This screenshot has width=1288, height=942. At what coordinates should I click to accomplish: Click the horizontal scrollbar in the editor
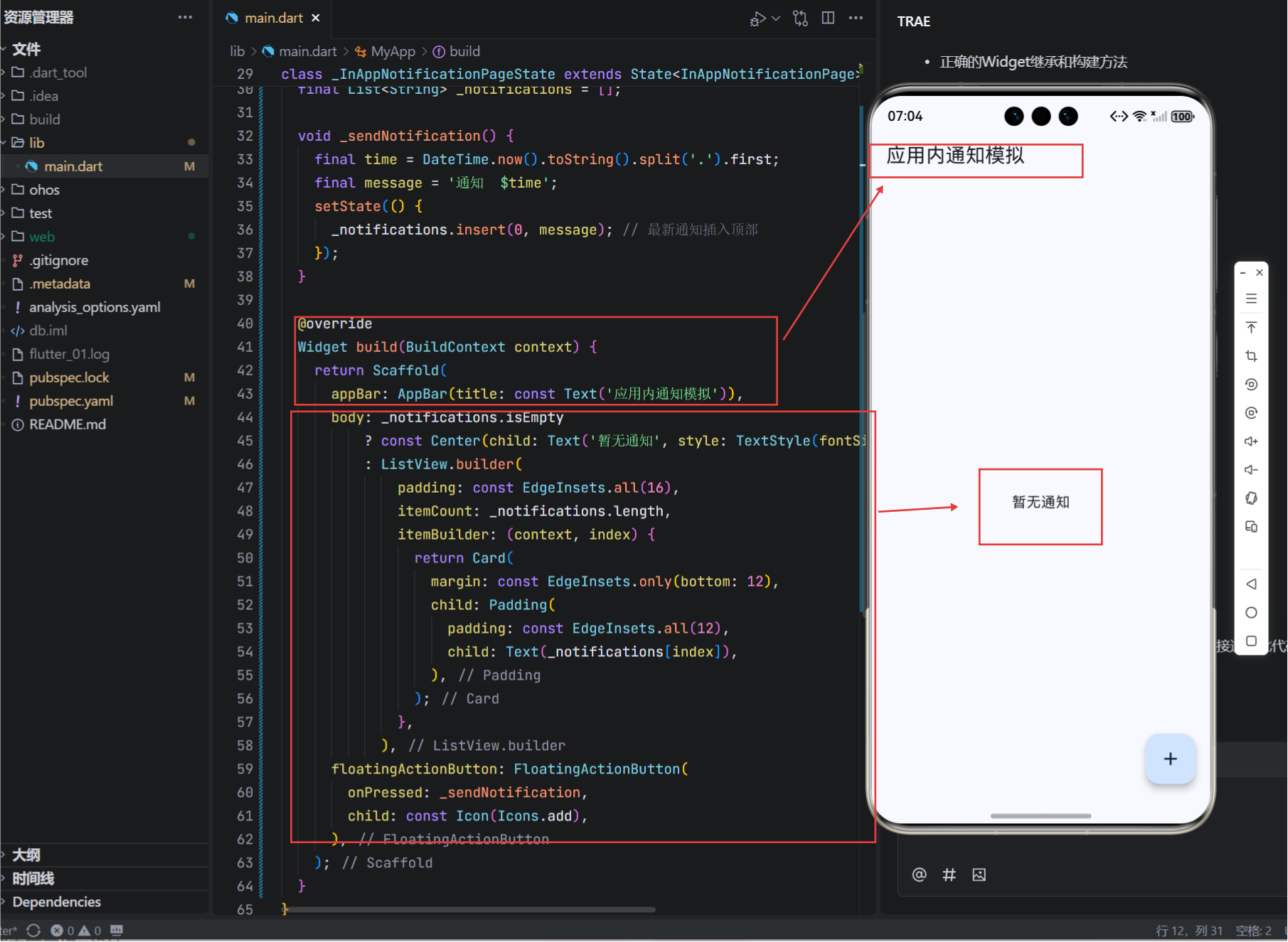[469, 909]
